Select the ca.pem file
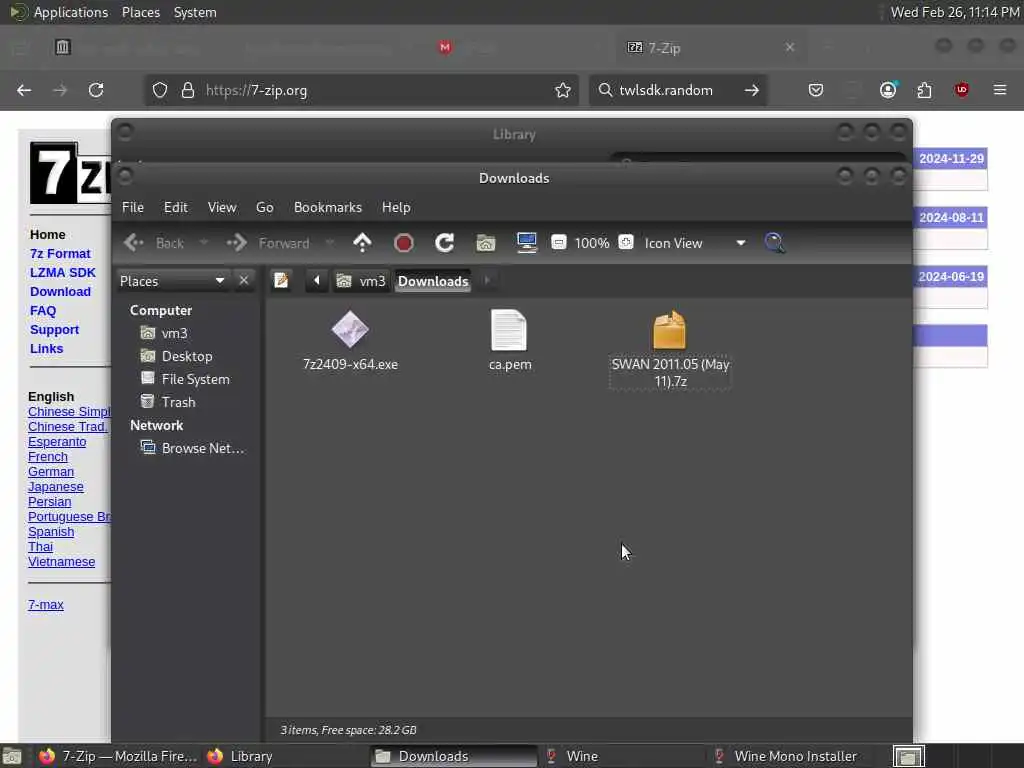 pyautogui.click(x=509, y=340)
